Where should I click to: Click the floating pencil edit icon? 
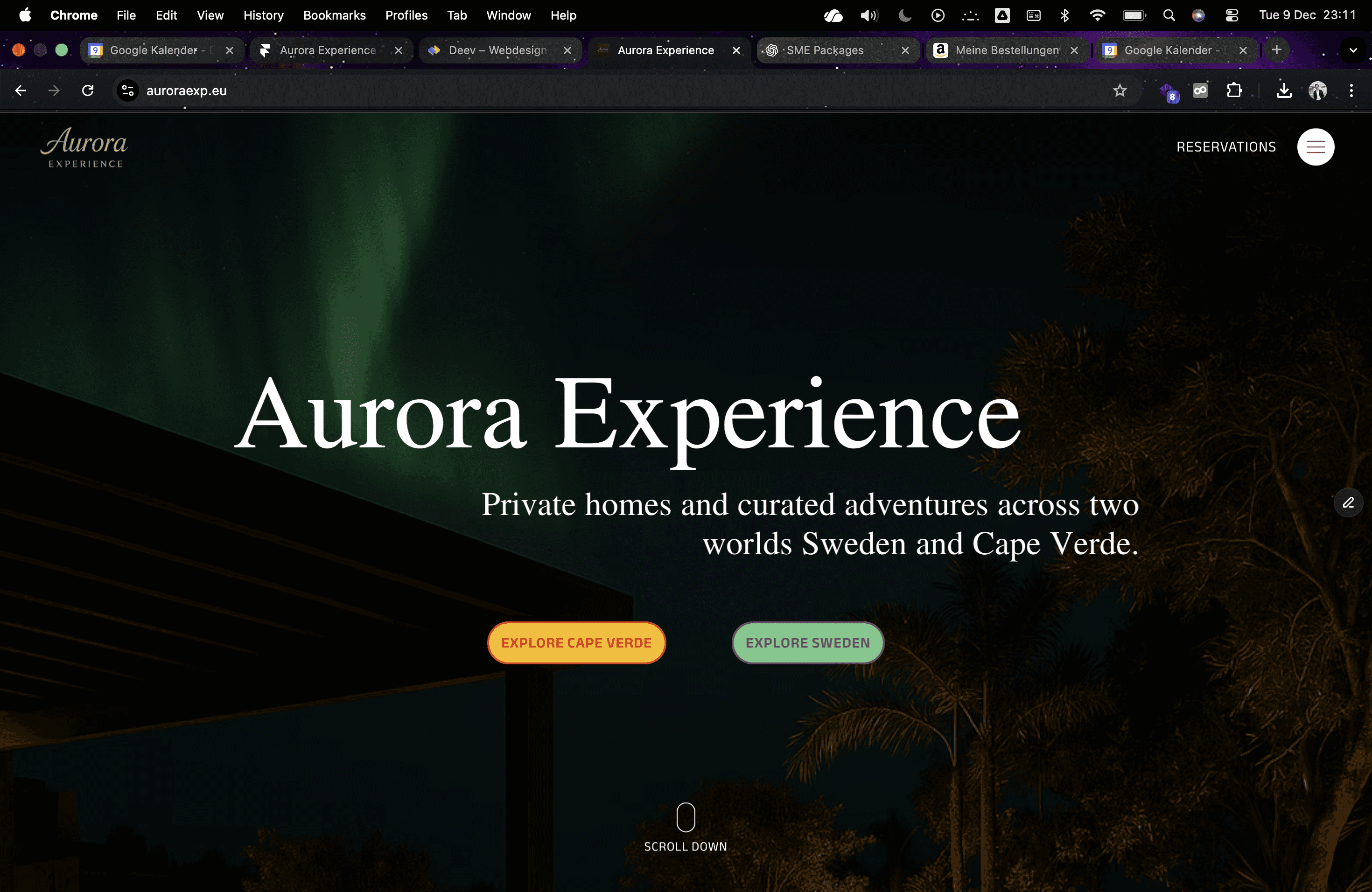tap(1348, 502)
